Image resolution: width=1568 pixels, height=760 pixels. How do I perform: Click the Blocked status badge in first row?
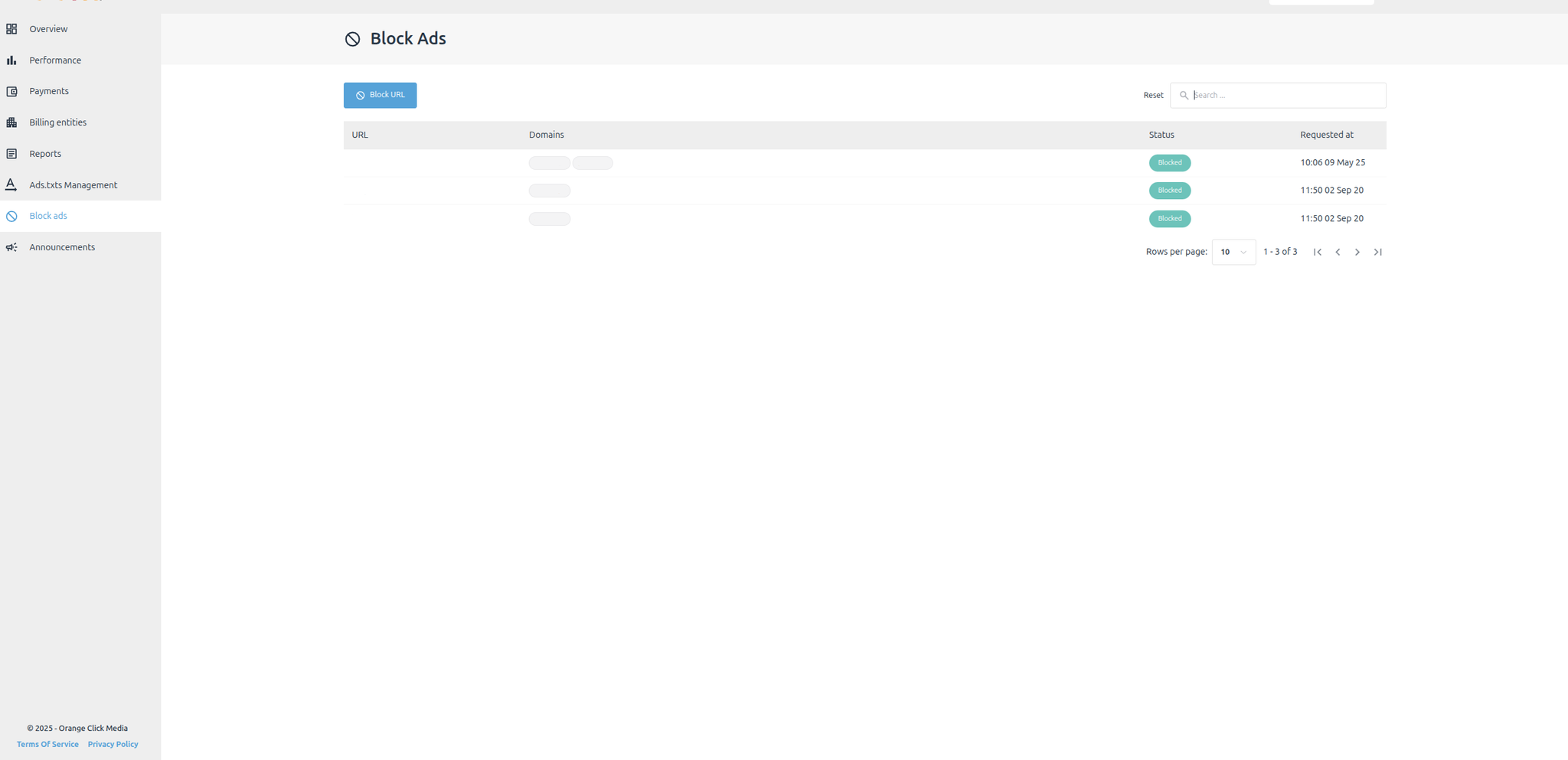pos(1169,162)
